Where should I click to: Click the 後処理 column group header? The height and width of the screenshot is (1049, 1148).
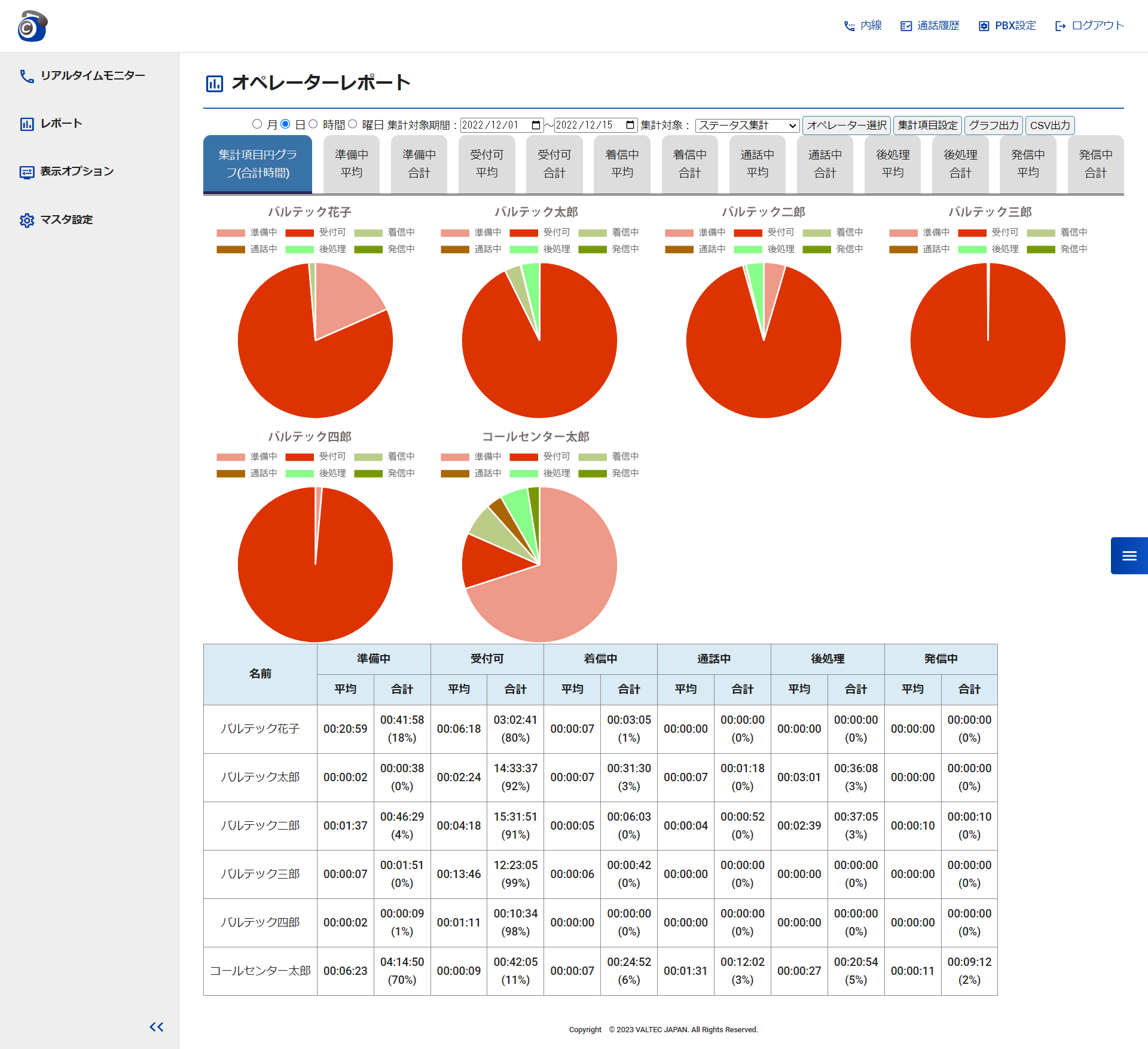[828, 659]
